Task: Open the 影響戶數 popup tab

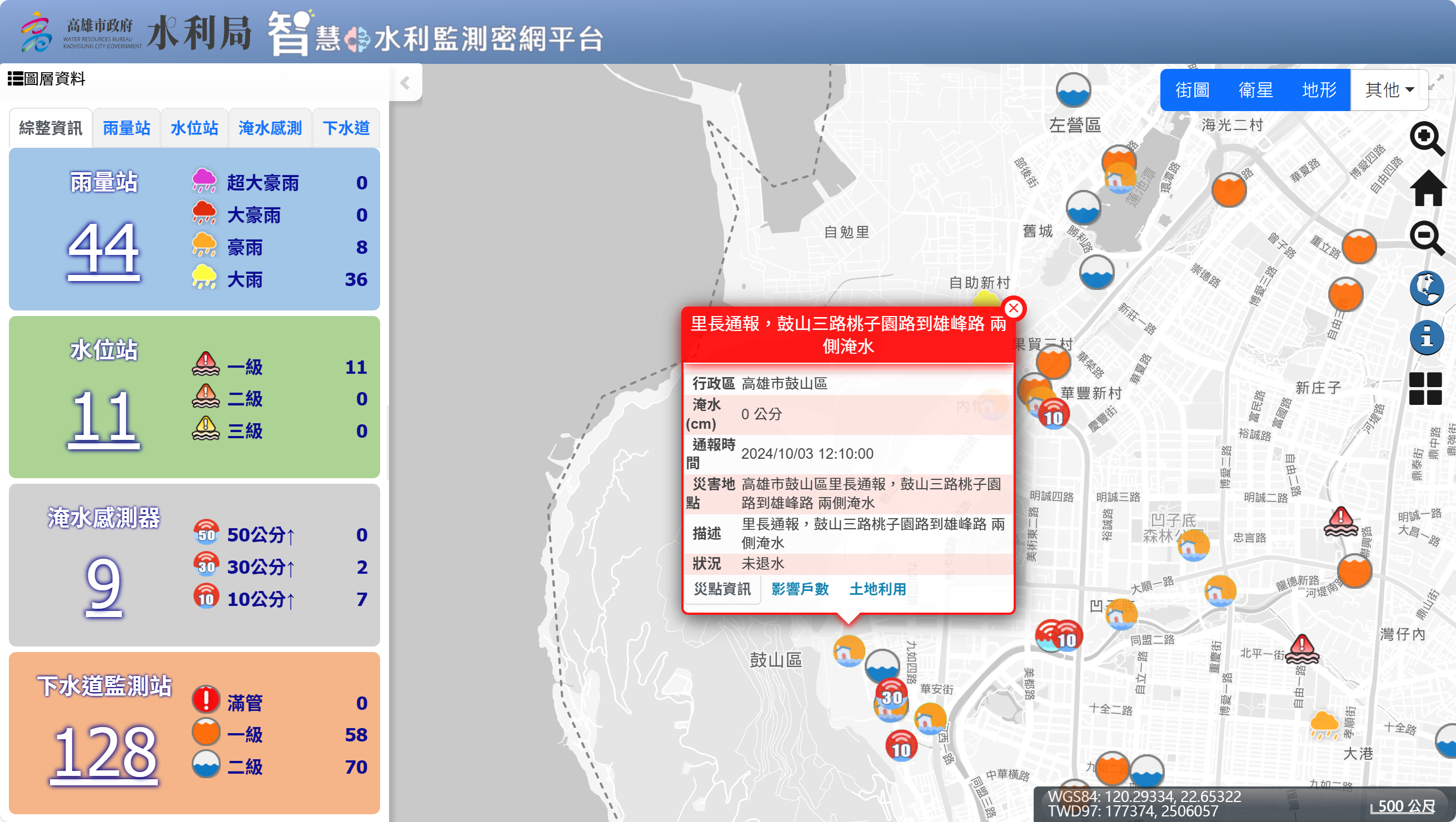Action: (800, 589)
